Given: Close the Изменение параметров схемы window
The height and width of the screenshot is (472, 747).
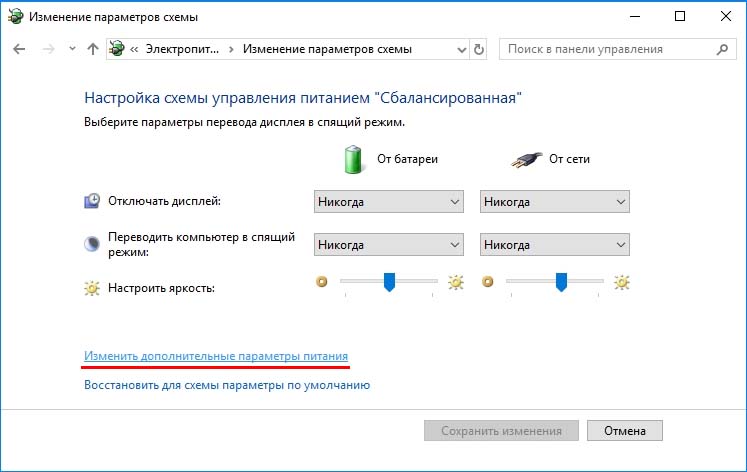Looking at the screenshot, I should click(x=726, y=16).
